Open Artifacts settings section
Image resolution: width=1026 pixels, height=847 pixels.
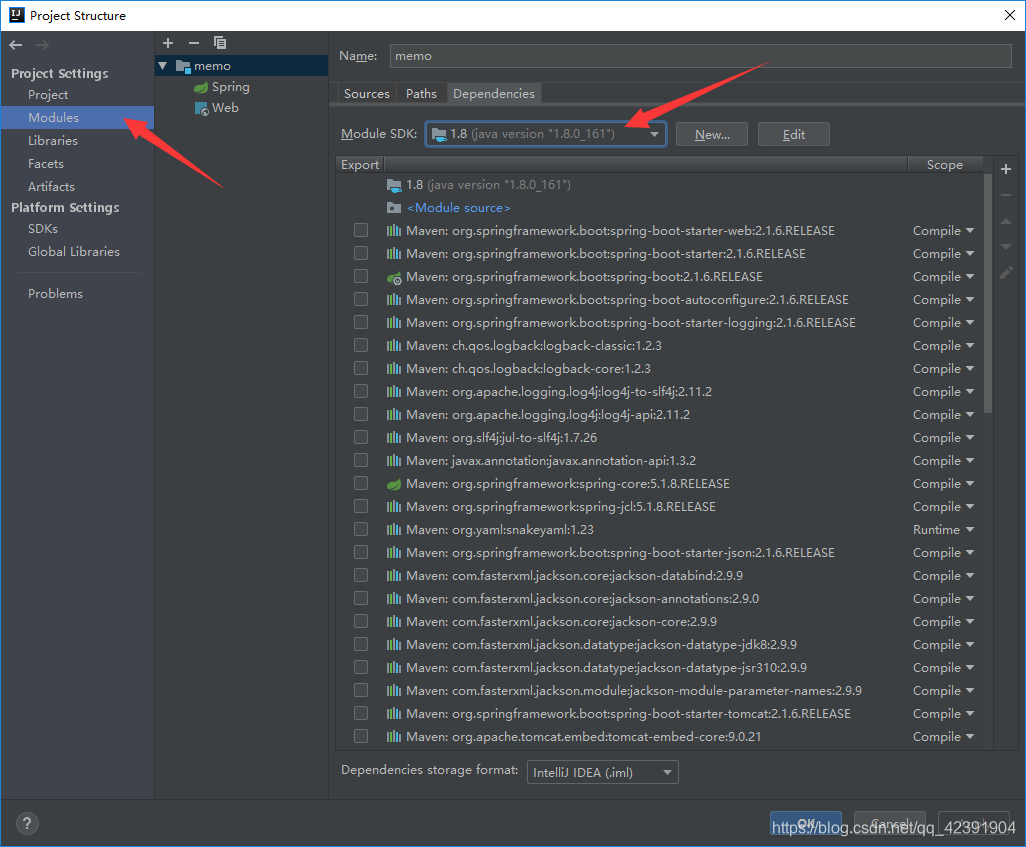[x=51, y=187]
